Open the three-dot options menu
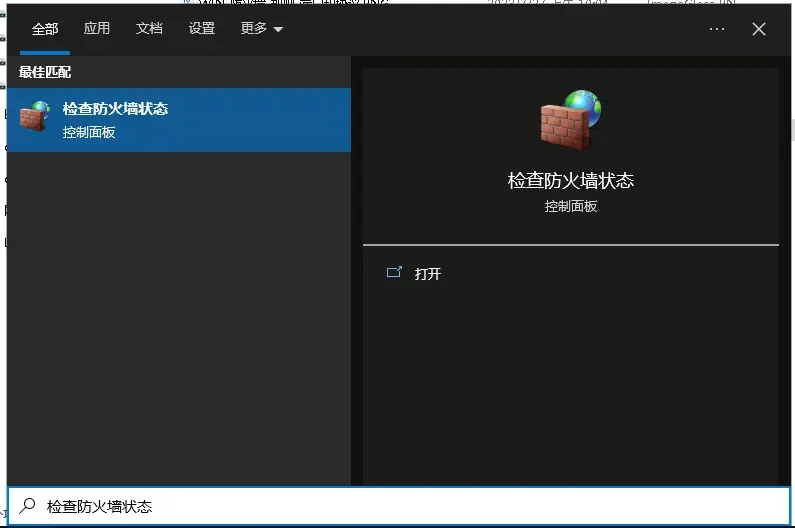 tap(716, 29)
